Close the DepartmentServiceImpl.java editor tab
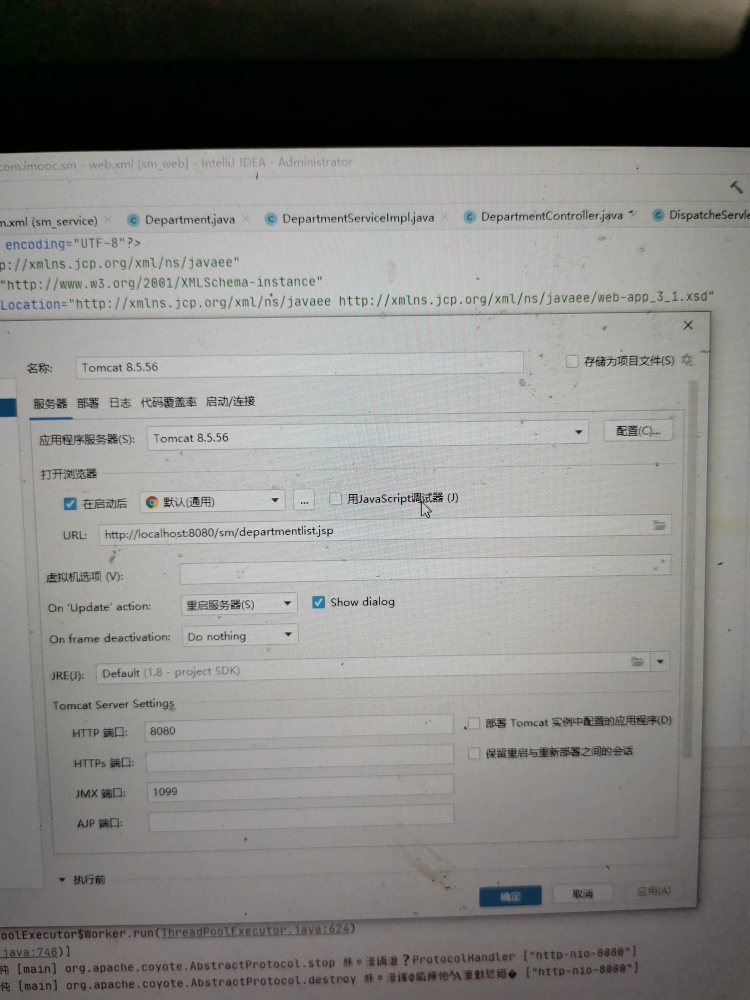This screenshot has height=1000, width=750. tap(445, 217)
